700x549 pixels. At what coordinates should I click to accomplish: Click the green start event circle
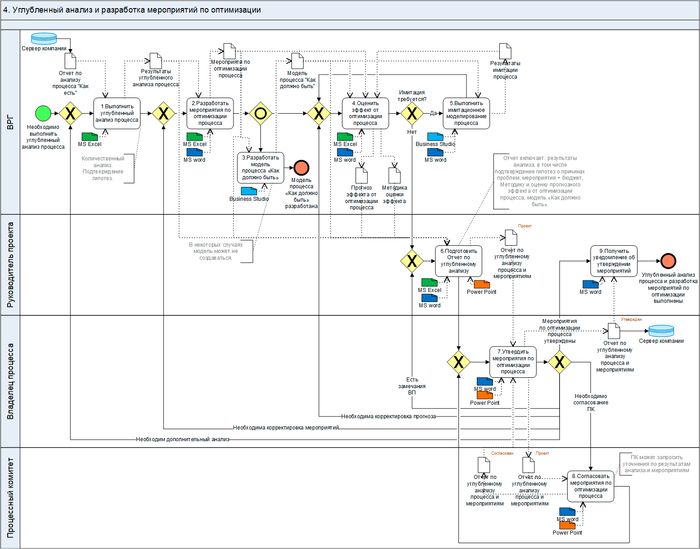(x=44, y=113)
